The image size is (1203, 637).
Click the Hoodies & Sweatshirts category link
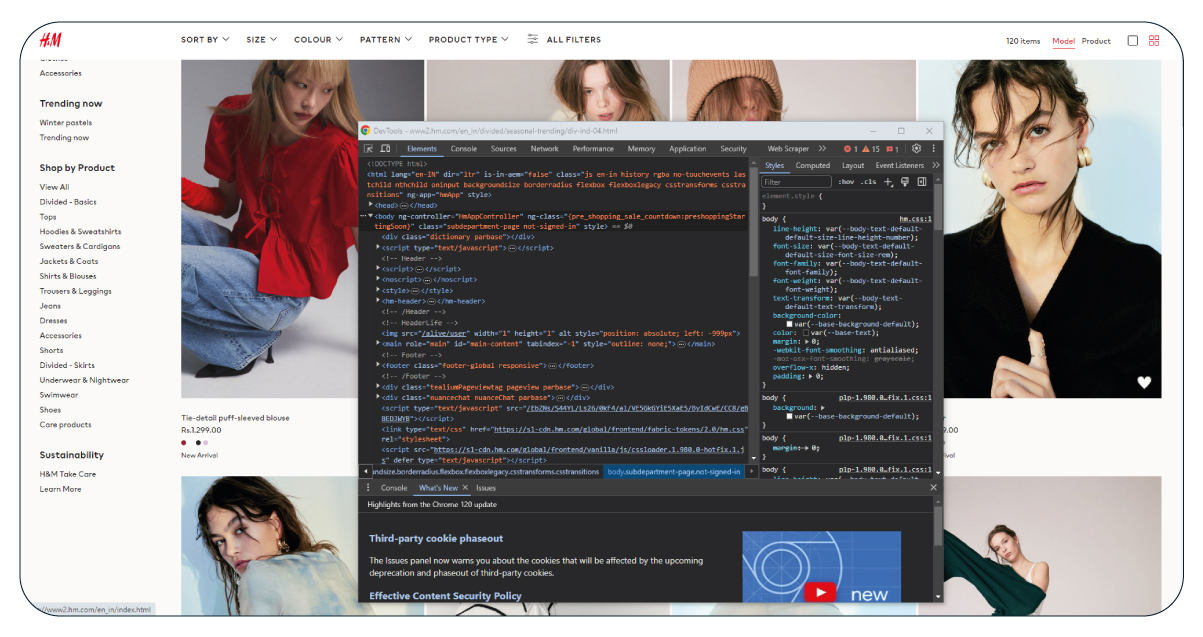81,231
